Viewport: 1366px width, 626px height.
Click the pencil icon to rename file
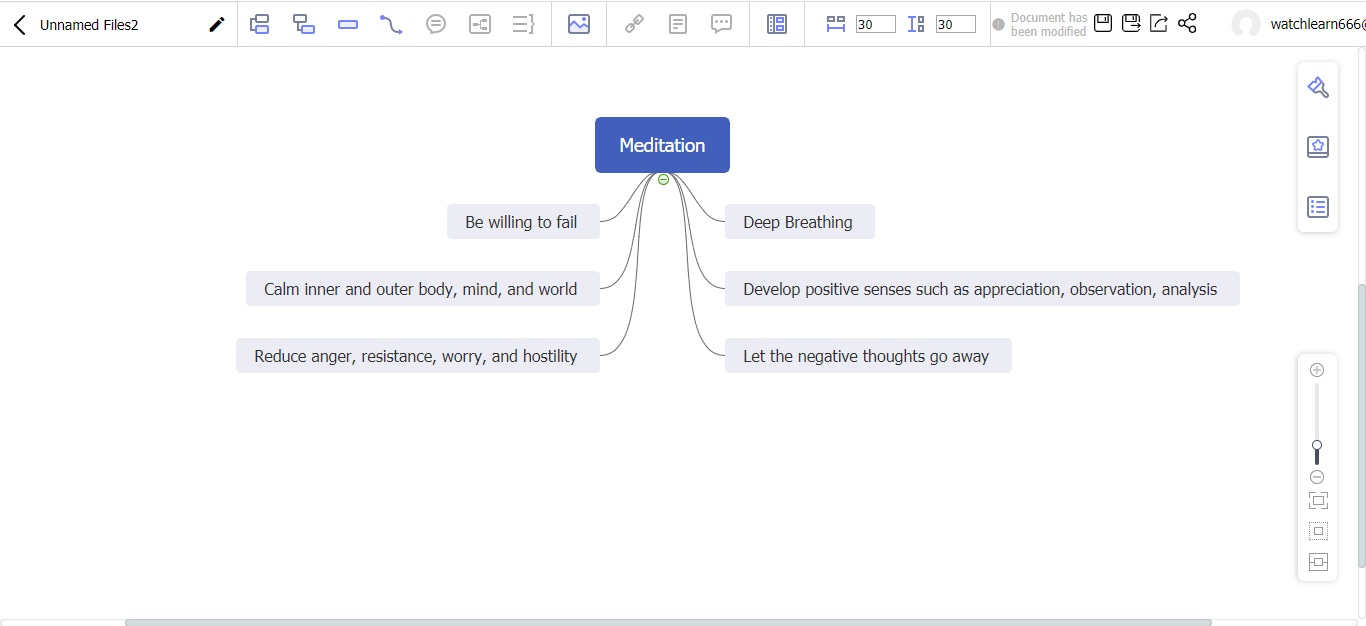tap(216, 25)
